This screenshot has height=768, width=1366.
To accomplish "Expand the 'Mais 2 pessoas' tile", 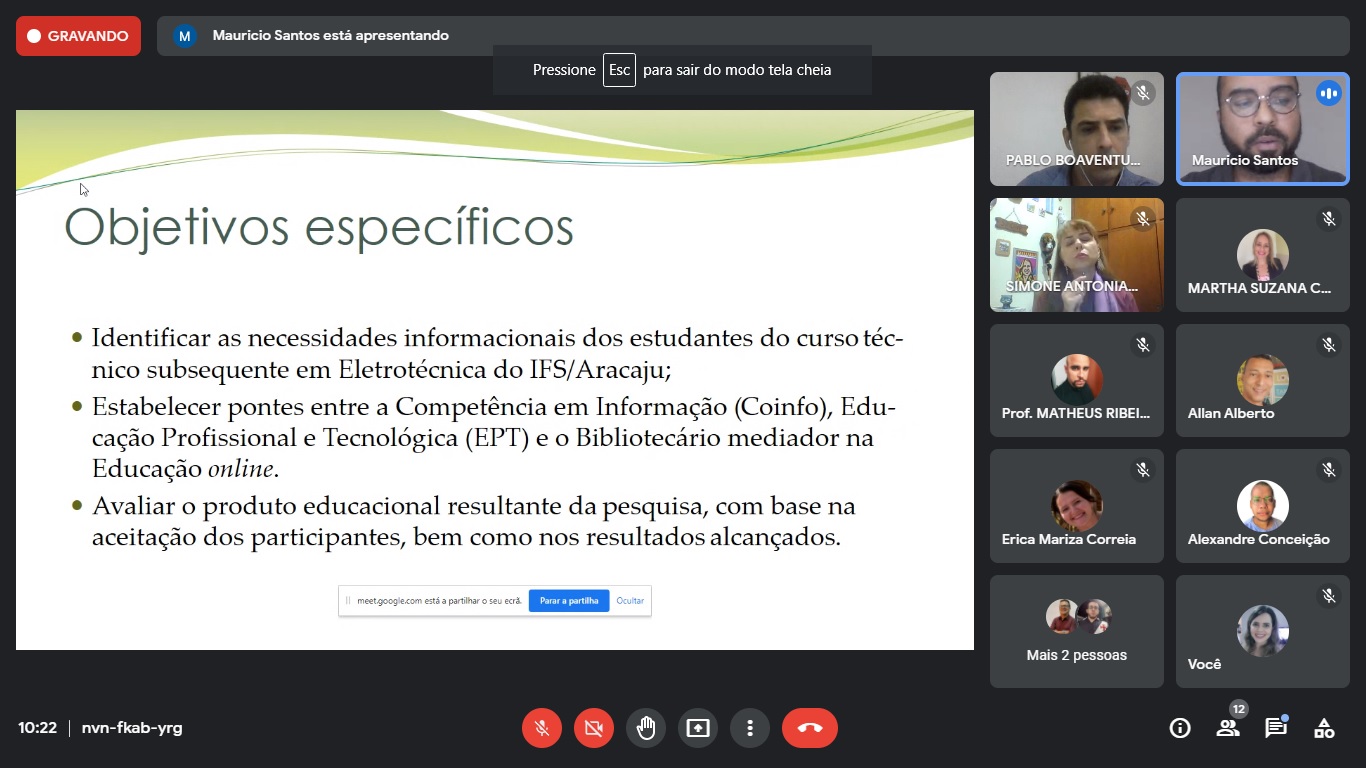I will coord(1076,631).
